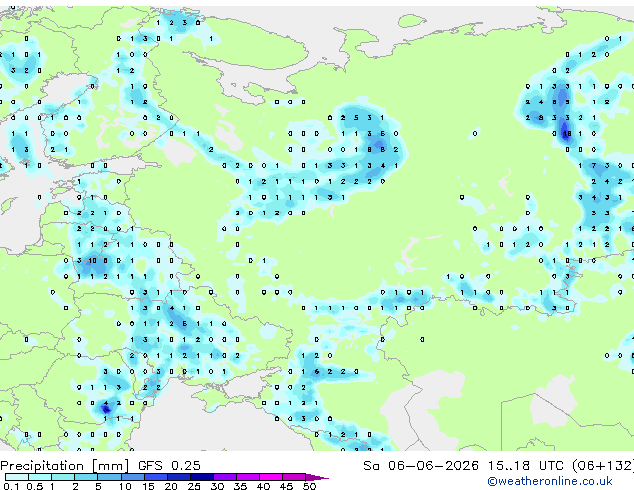634x490 pixels.
Task: Pick the legend swatch for 5–10 mm
Action: pos(109,477)
